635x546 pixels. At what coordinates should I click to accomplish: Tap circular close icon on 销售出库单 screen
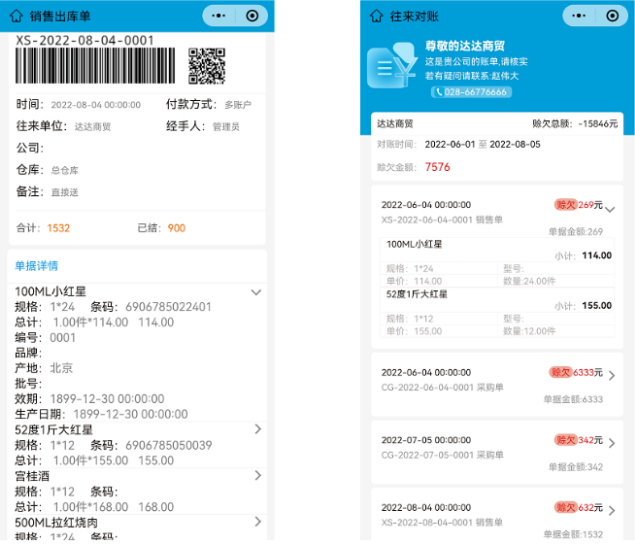pos(252,16)
